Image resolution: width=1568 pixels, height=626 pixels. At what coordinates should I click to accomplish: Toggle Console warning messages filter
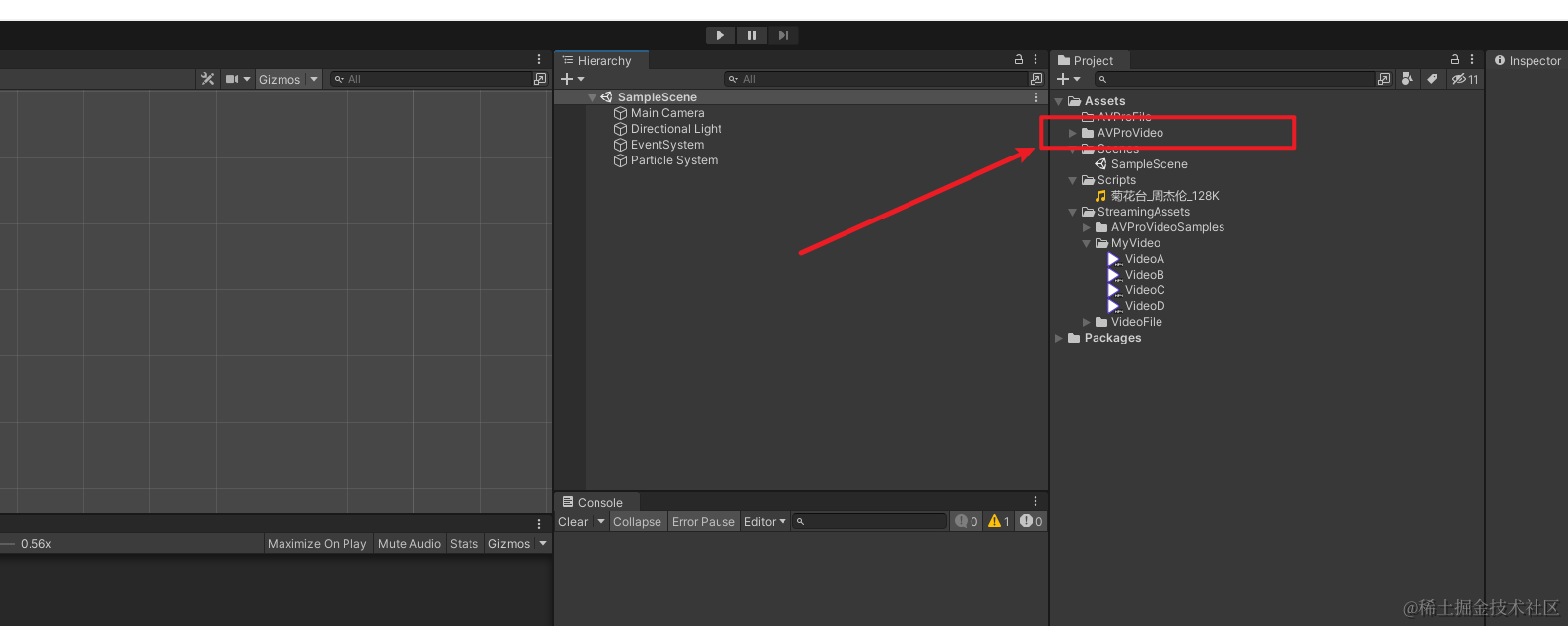(x=999, y=522)
